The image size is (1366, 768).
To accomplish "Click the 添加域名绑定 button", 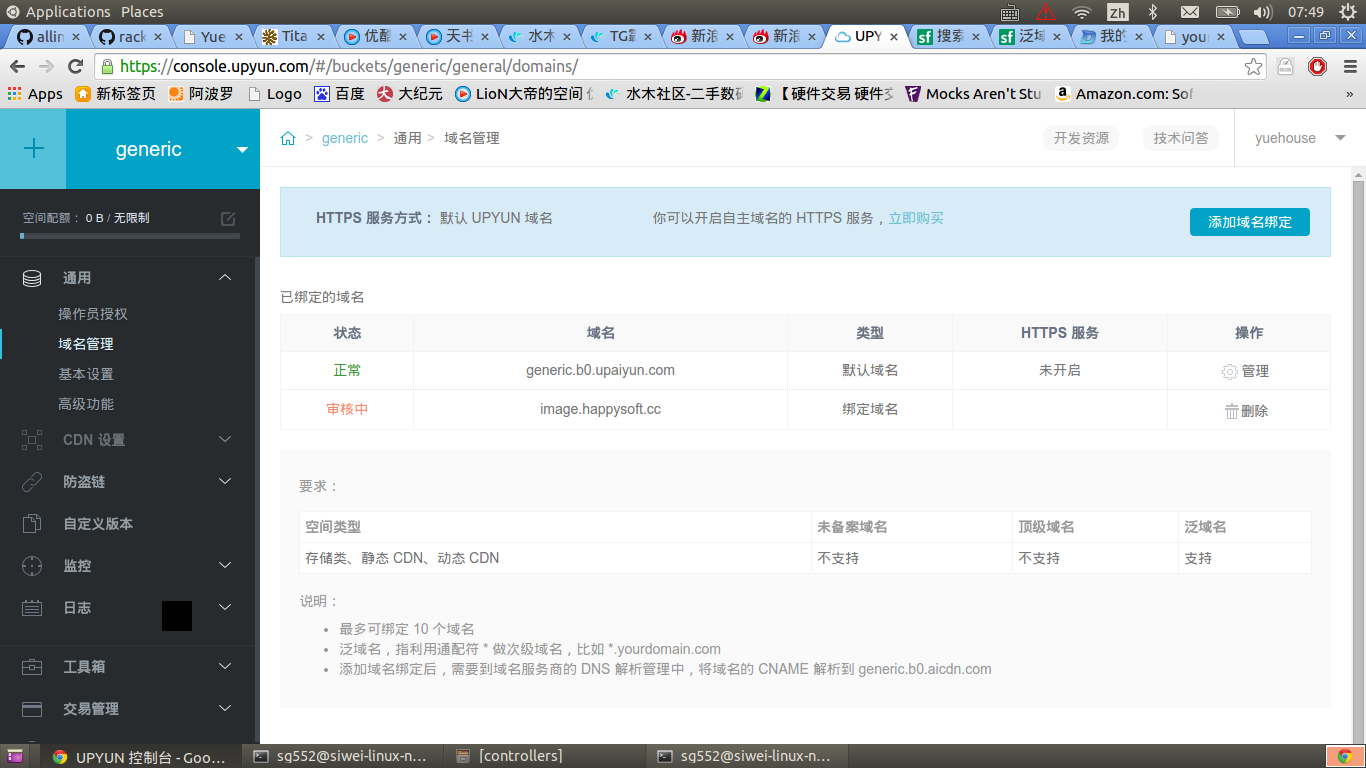I will [1249, 222].
